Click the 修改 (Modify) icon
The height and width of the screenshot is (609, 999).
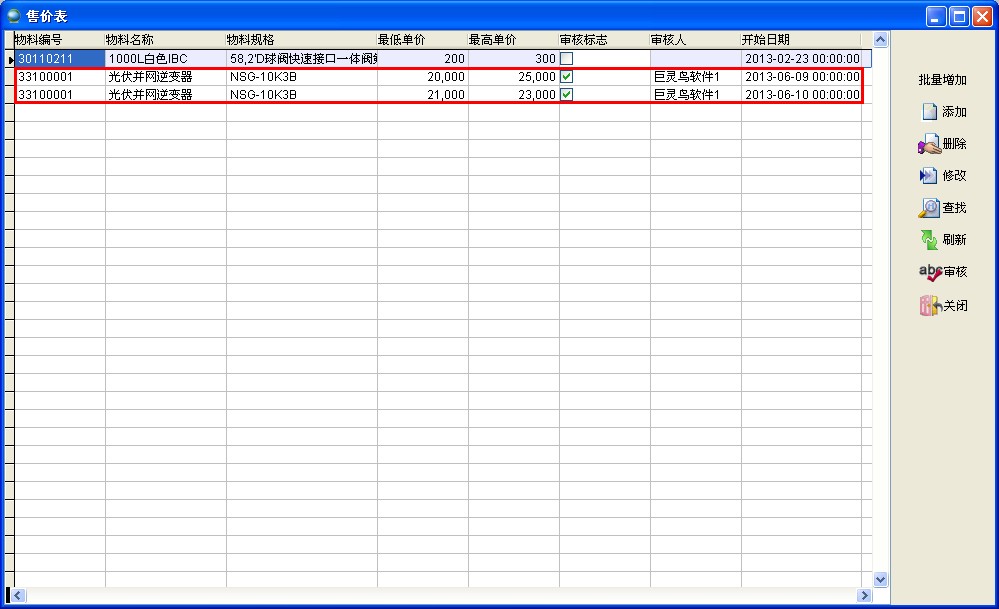pos(929,176)
